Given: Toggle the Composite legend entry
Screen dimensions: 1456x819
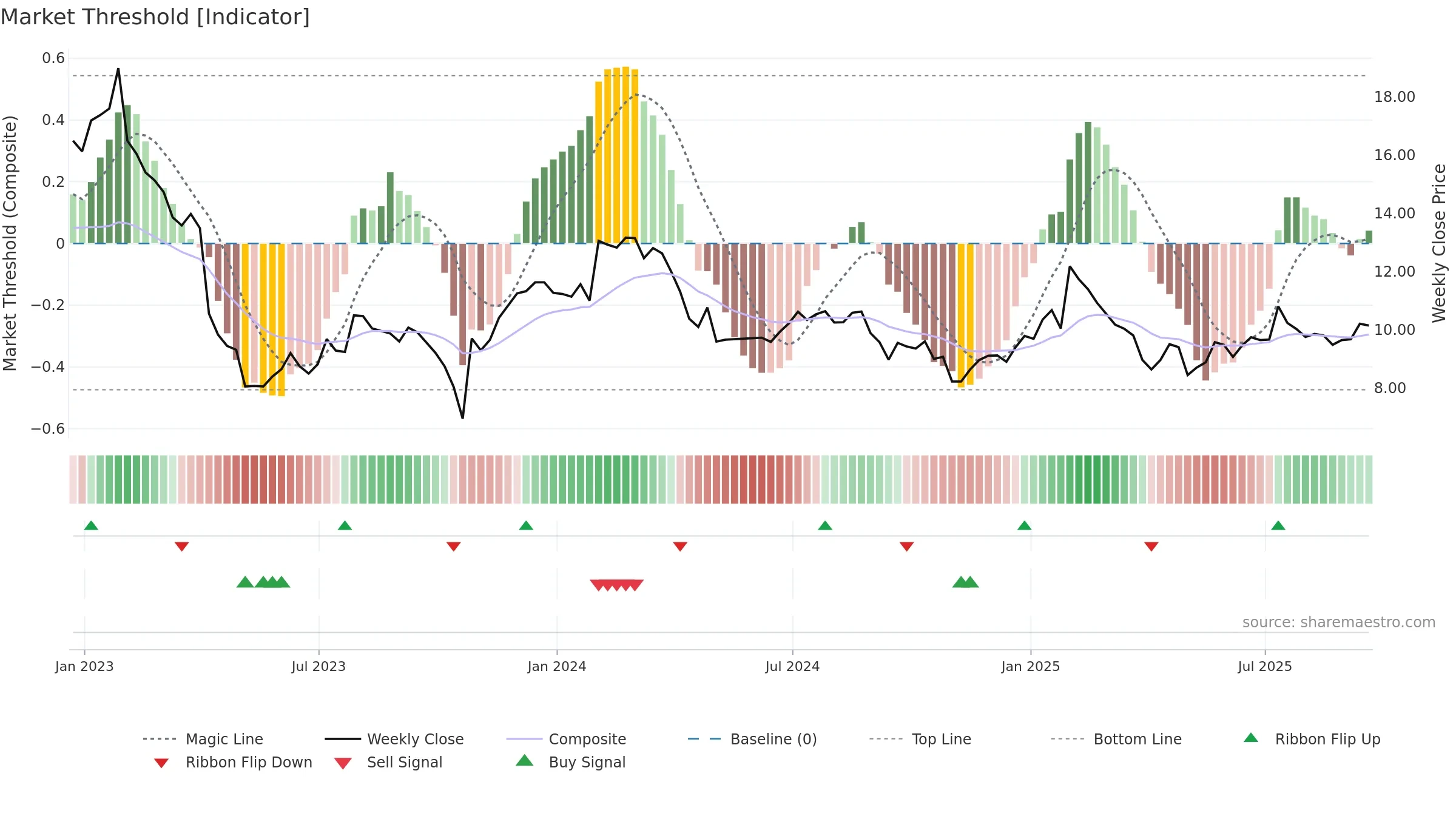Looking at the screenshot, I should (x=566, y=739).
